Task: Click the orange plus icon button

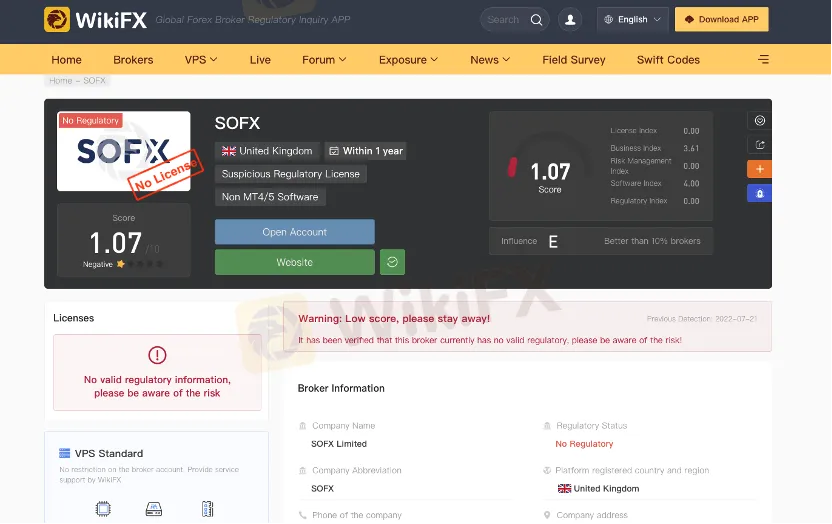Action: [x=759, y=169]
